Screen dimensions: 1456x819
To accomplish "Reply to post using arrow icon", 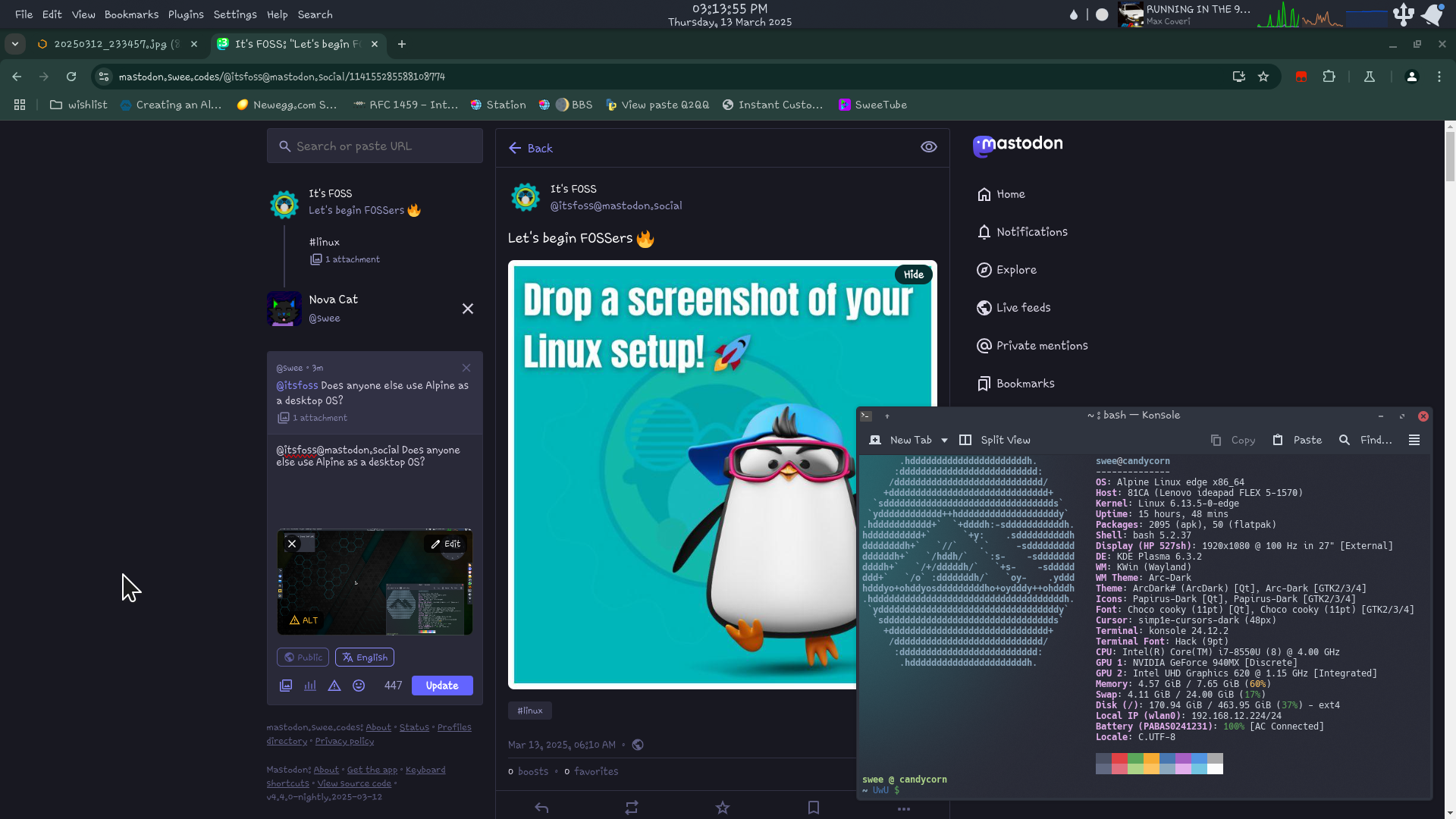I will coord(541,808).
